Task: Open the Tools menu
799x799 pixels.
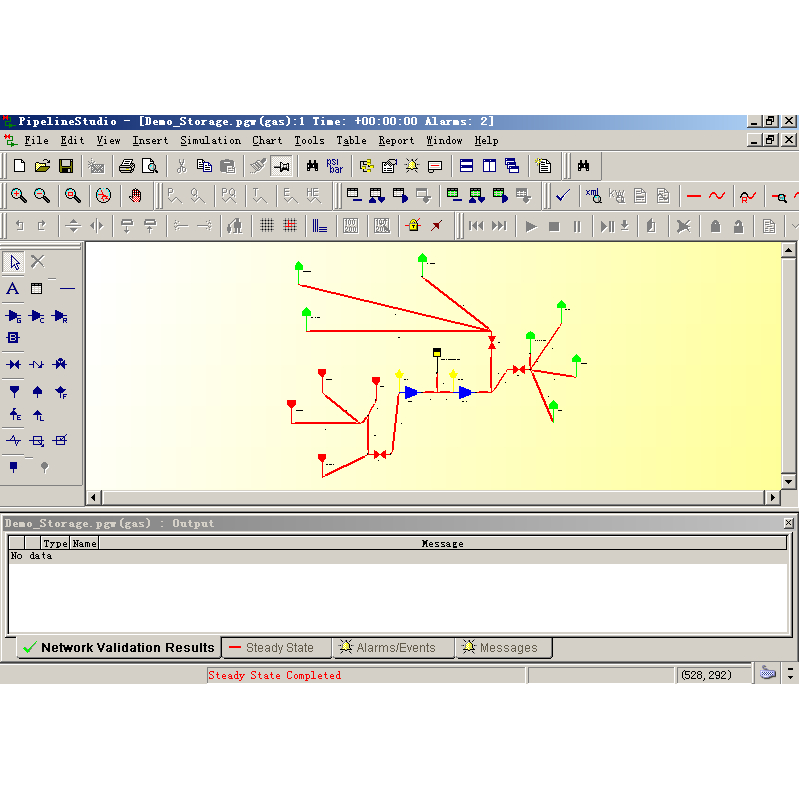Action: (x=309, y=141)
